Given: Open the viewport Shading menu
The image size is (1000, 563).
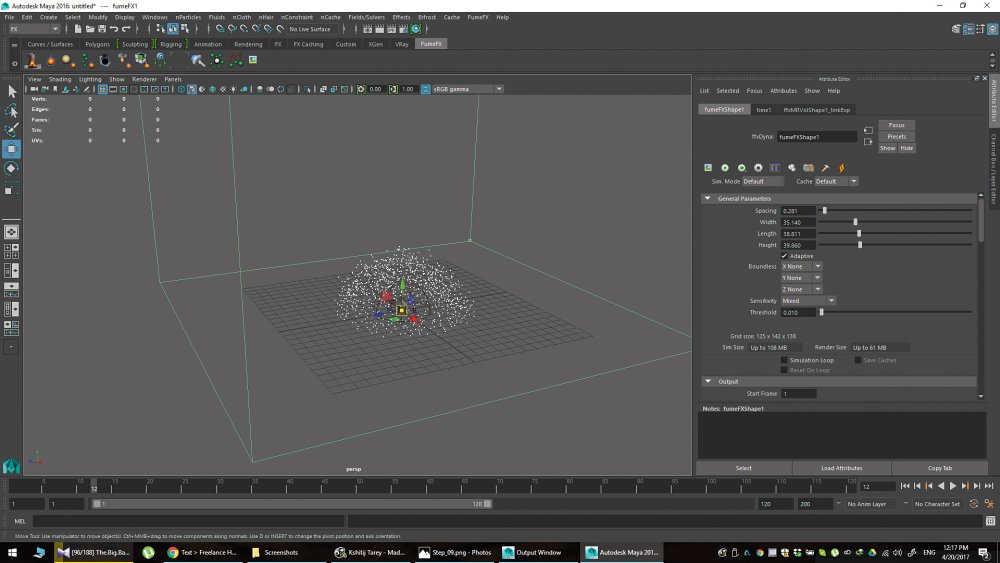Looking at the screenshot, I should click(60, 79).
